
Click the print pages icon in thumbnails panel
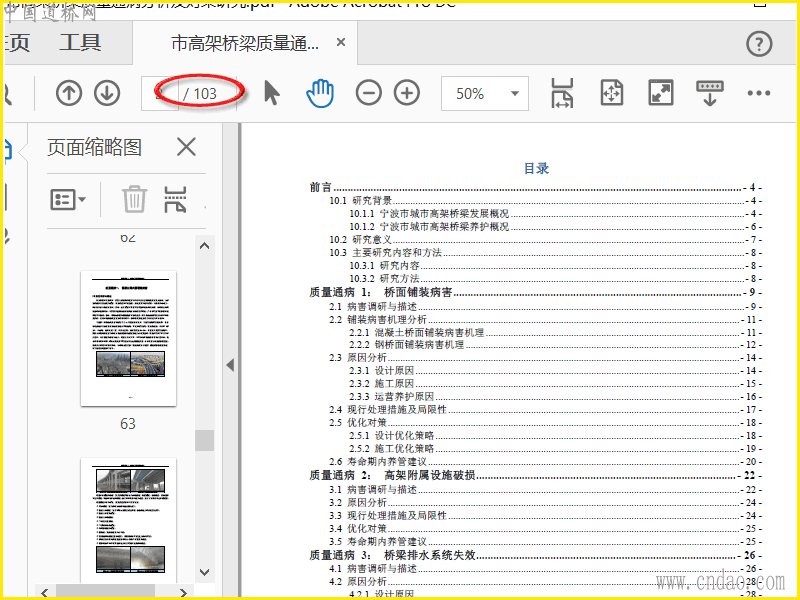point(175,199)
